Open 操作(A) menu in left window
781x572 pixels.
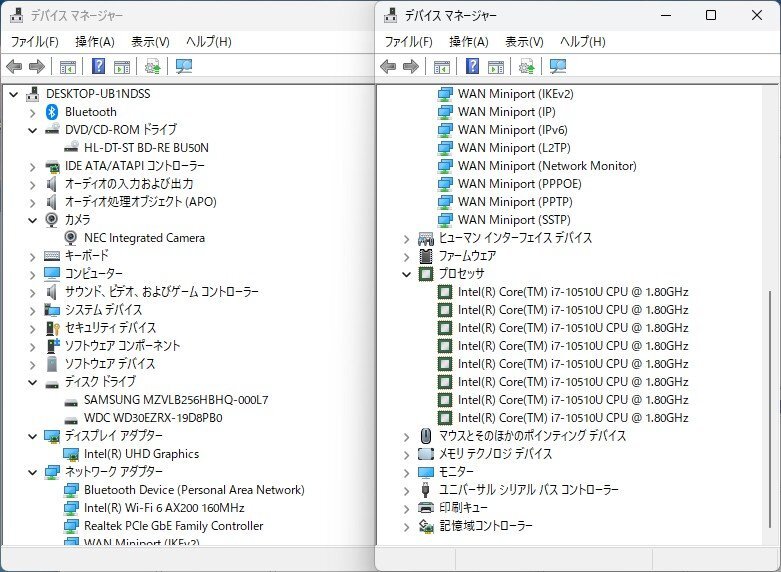[95, 41]
